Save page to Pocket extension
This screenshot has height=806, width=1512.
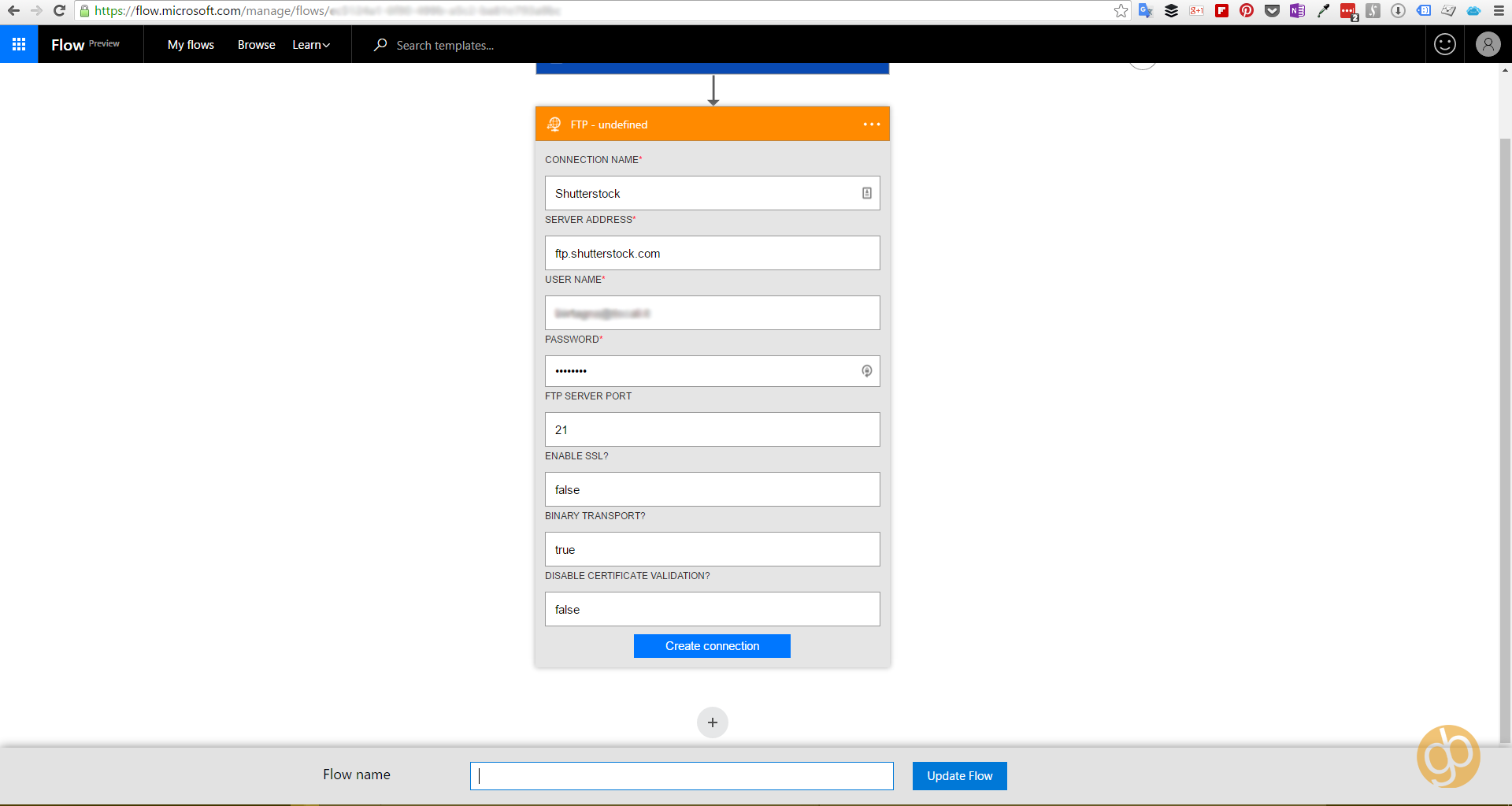[1272, 10]
